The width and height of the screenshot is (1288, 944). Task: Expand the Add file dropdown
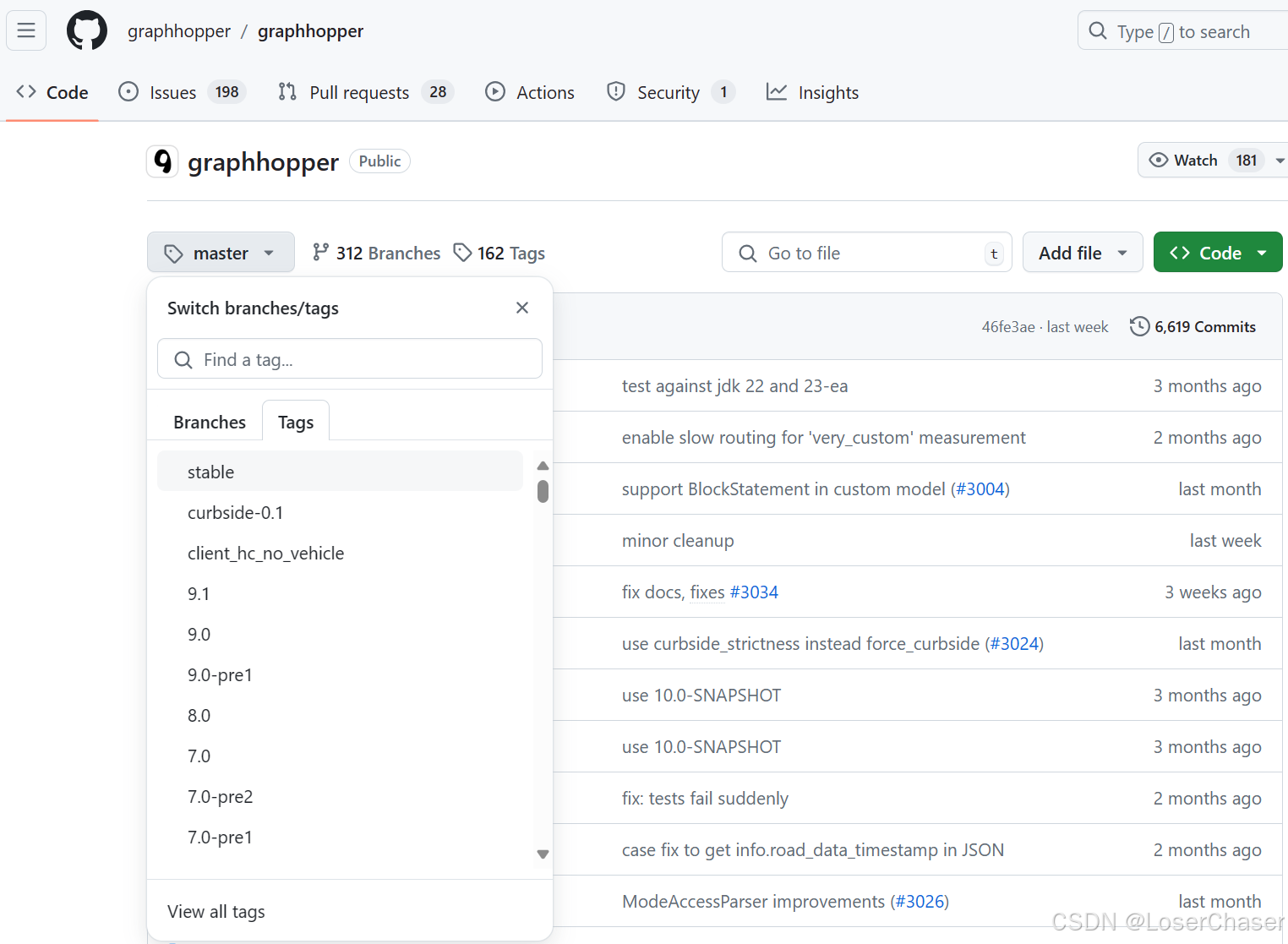[x=1083, y=253]
